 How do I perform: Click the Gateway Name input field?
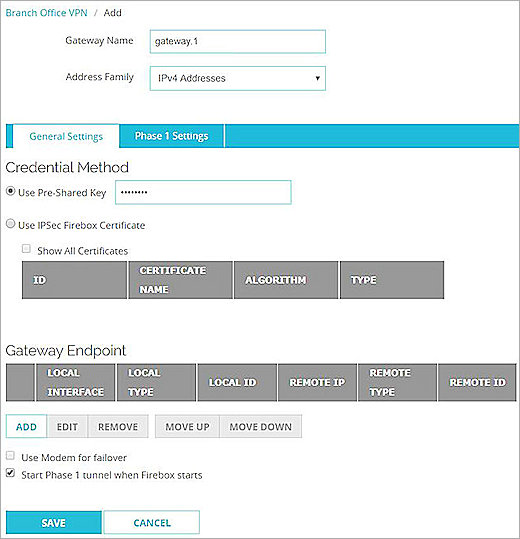pos(237,42)
